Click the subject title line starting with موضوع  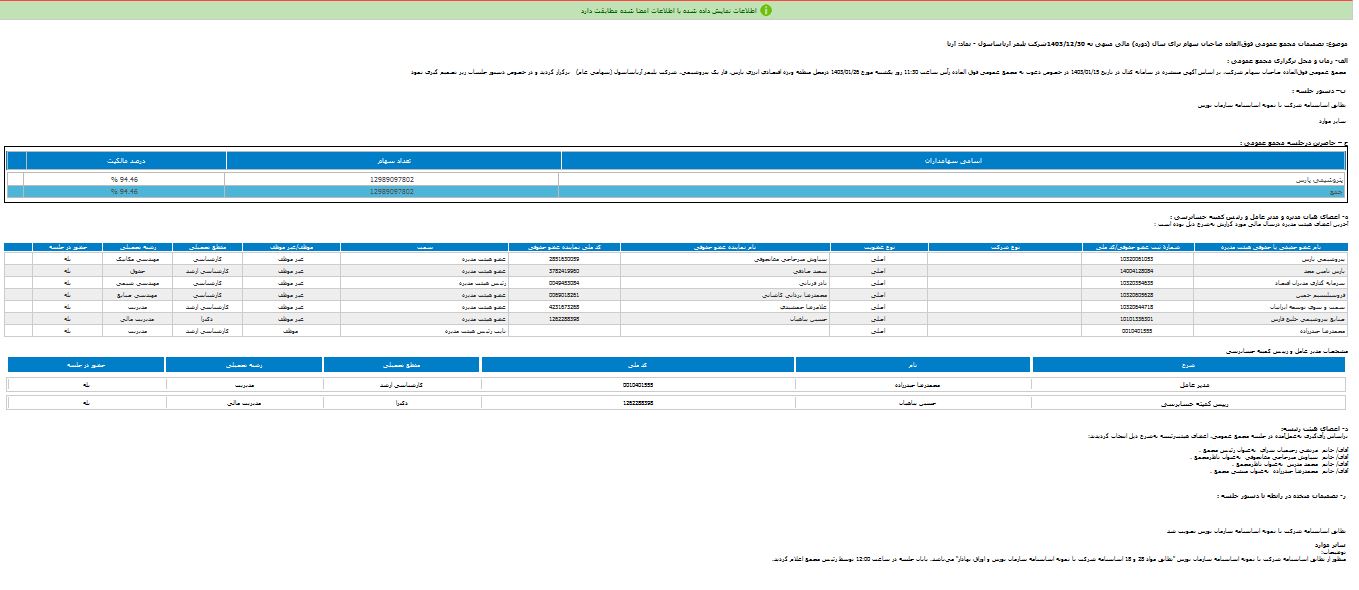tap(1130, 44)
